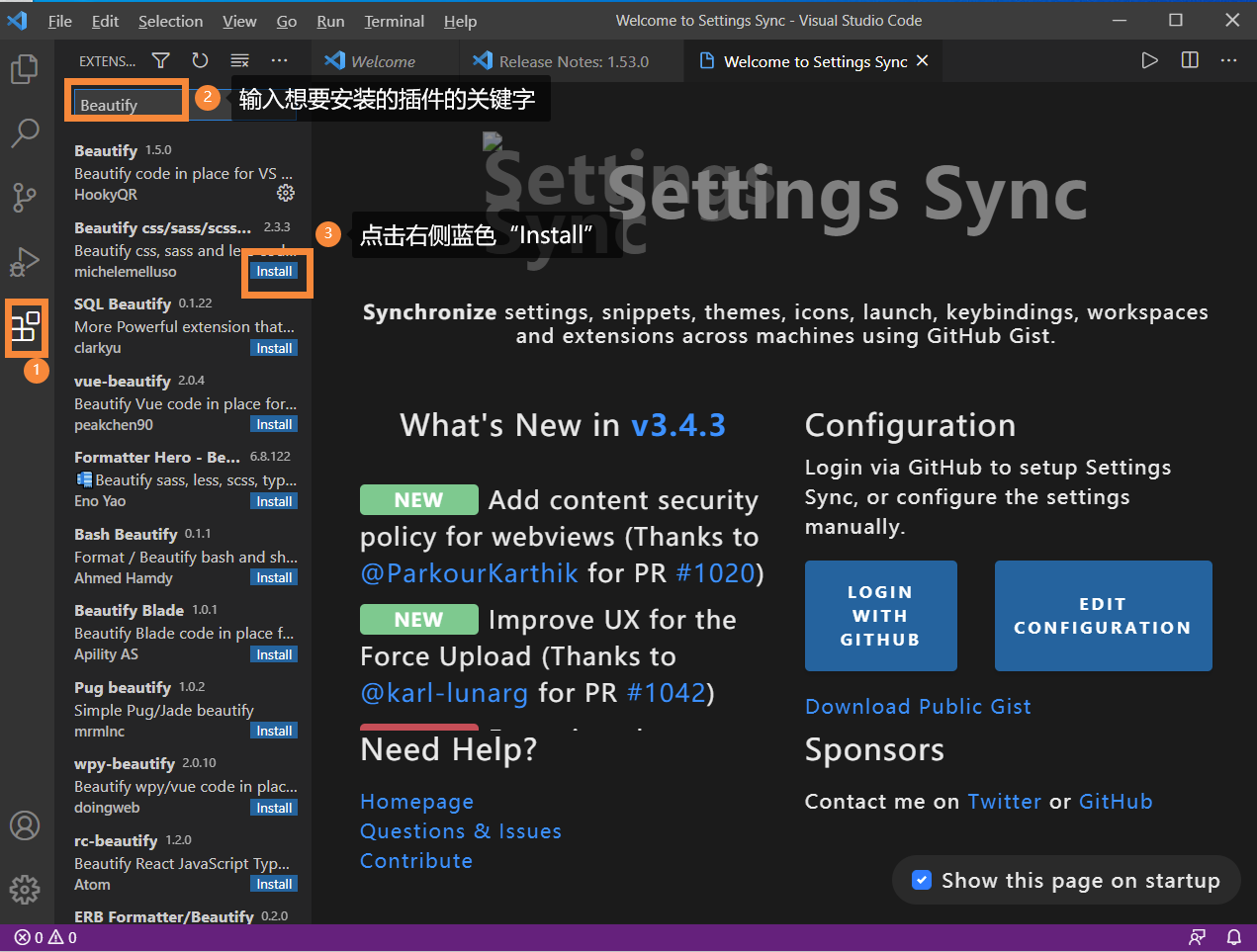Select the Extensions icon in the activity bar
The image size is (1257, 952).
point(25,327)
